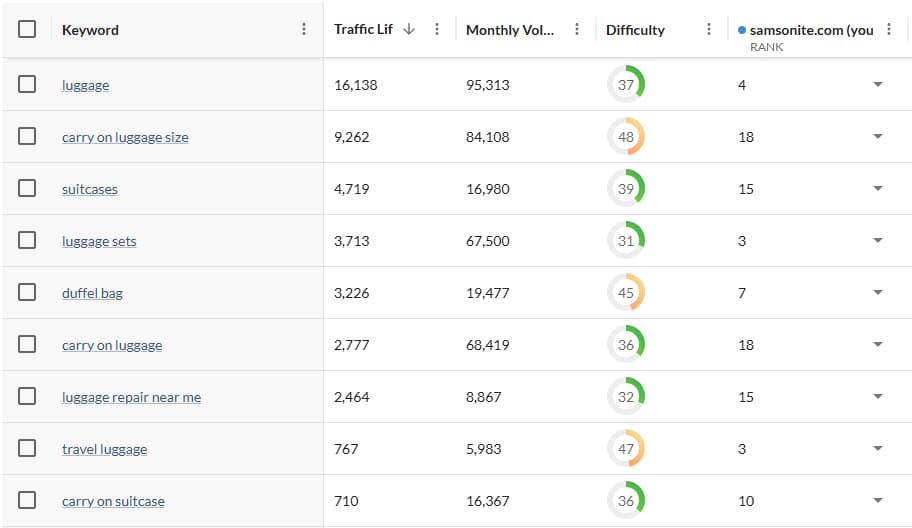912x528 pixels.
Task: Click difficulty score 48 ring
Action: pos(626,137)
